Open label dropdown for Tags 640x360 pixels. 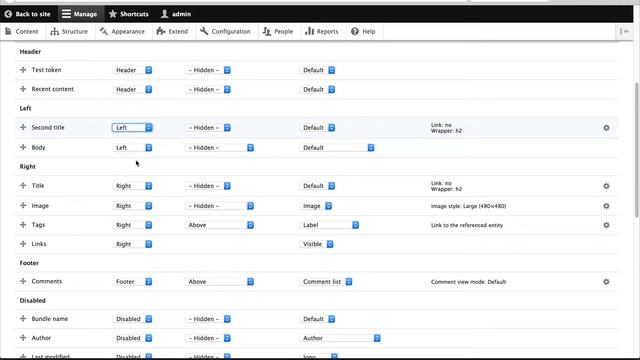[219, 225]
